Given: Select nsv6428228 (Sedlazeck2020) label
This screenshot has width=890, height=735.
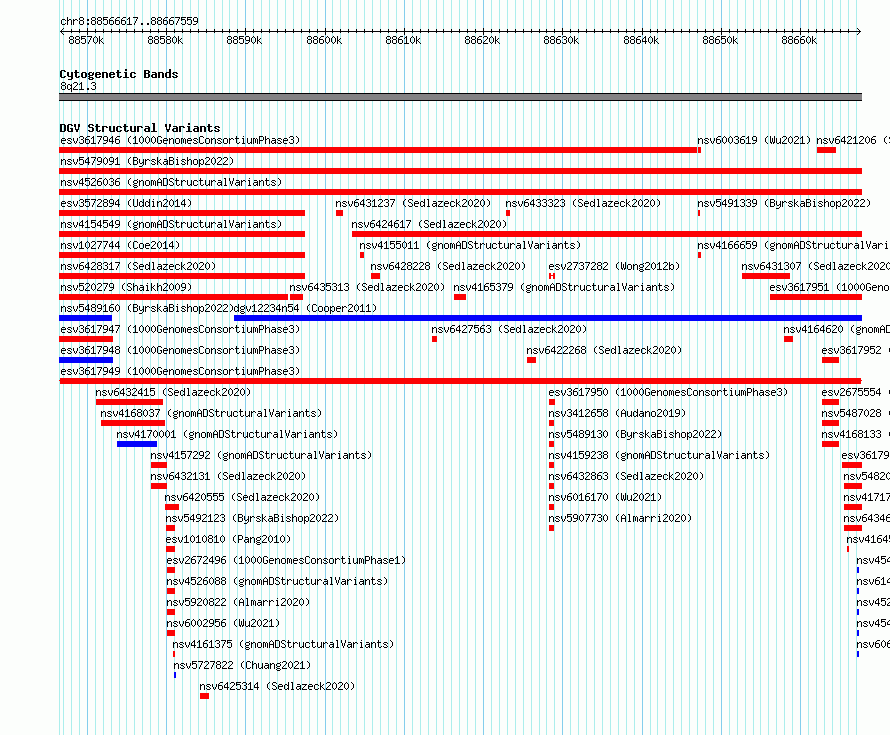Looking at the screenshot, I should (x=448, y=266).
